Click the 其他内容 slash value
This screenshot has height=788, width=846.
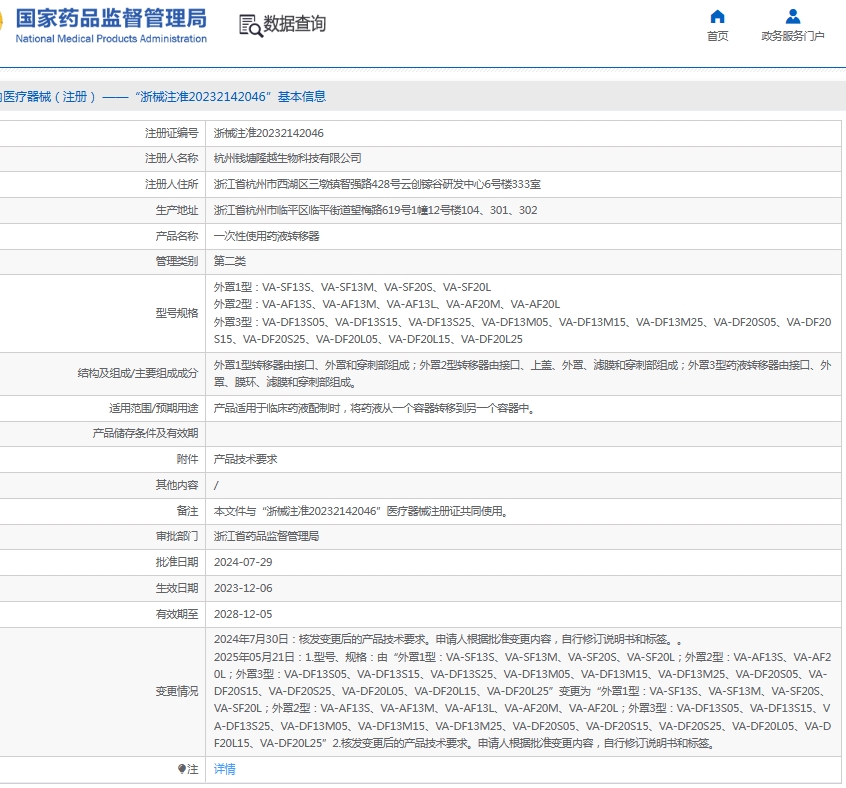coord(216,485)
